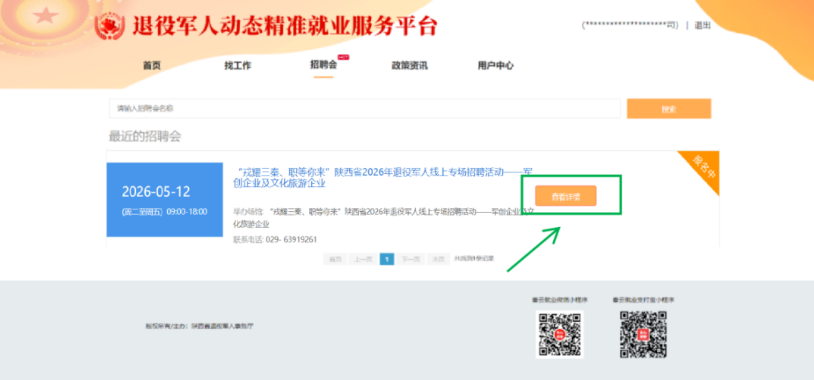Viewport: 814px width, 380px height.
Task: Click the 末页 pagination button
Action: [439, 259]
